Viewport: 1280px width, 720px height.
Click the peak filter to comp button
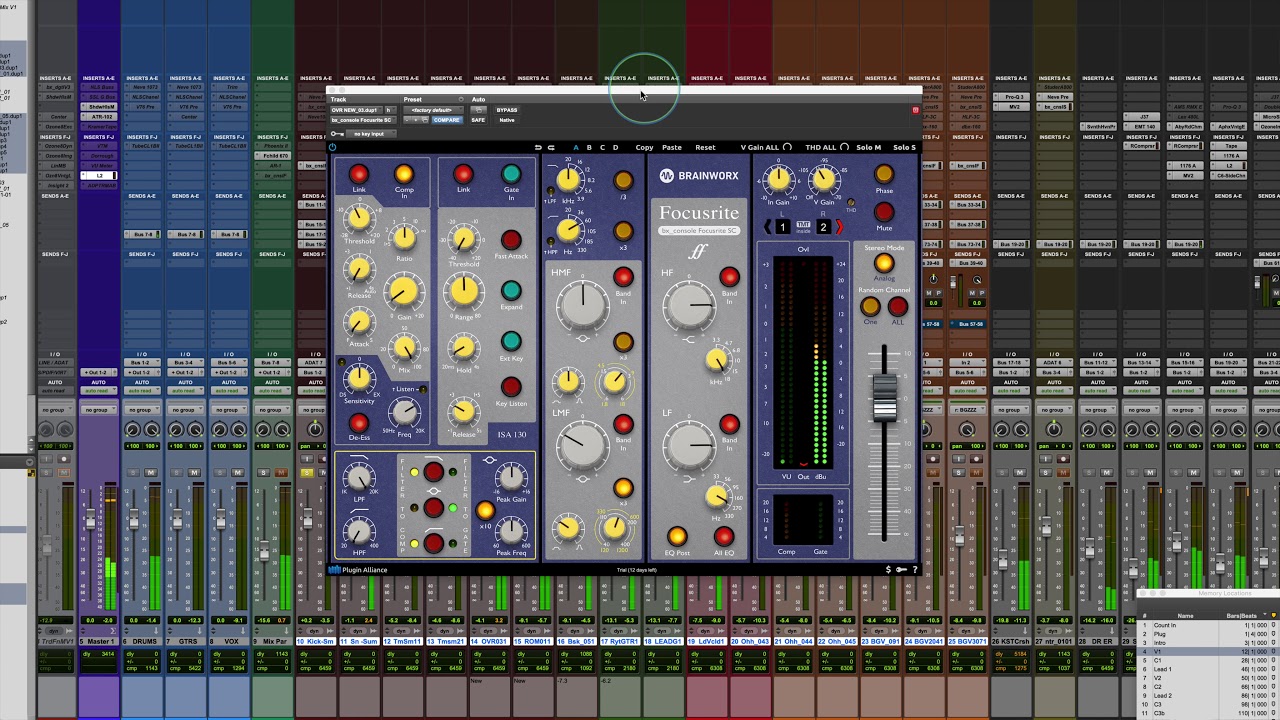click(433, 508)
